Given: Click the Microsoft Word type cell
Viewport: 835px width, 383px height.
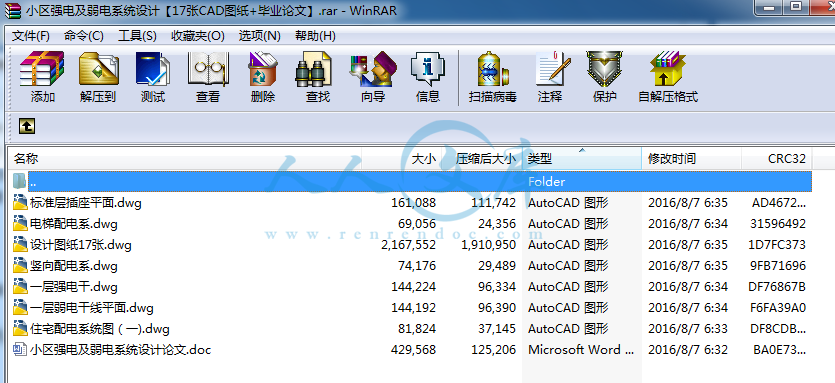Looking at the screenshot, I should [581, 350].
